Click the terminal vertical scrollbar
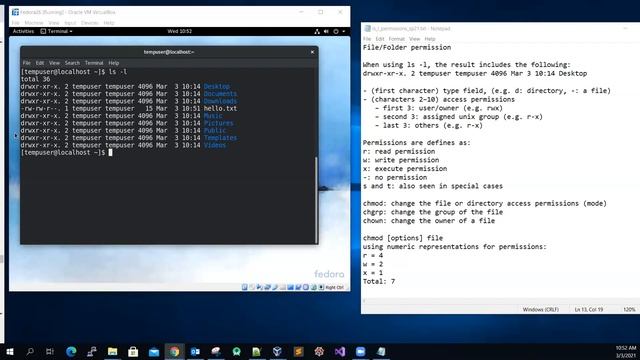Viewport: 640px width, 360px height. point(316,200)
